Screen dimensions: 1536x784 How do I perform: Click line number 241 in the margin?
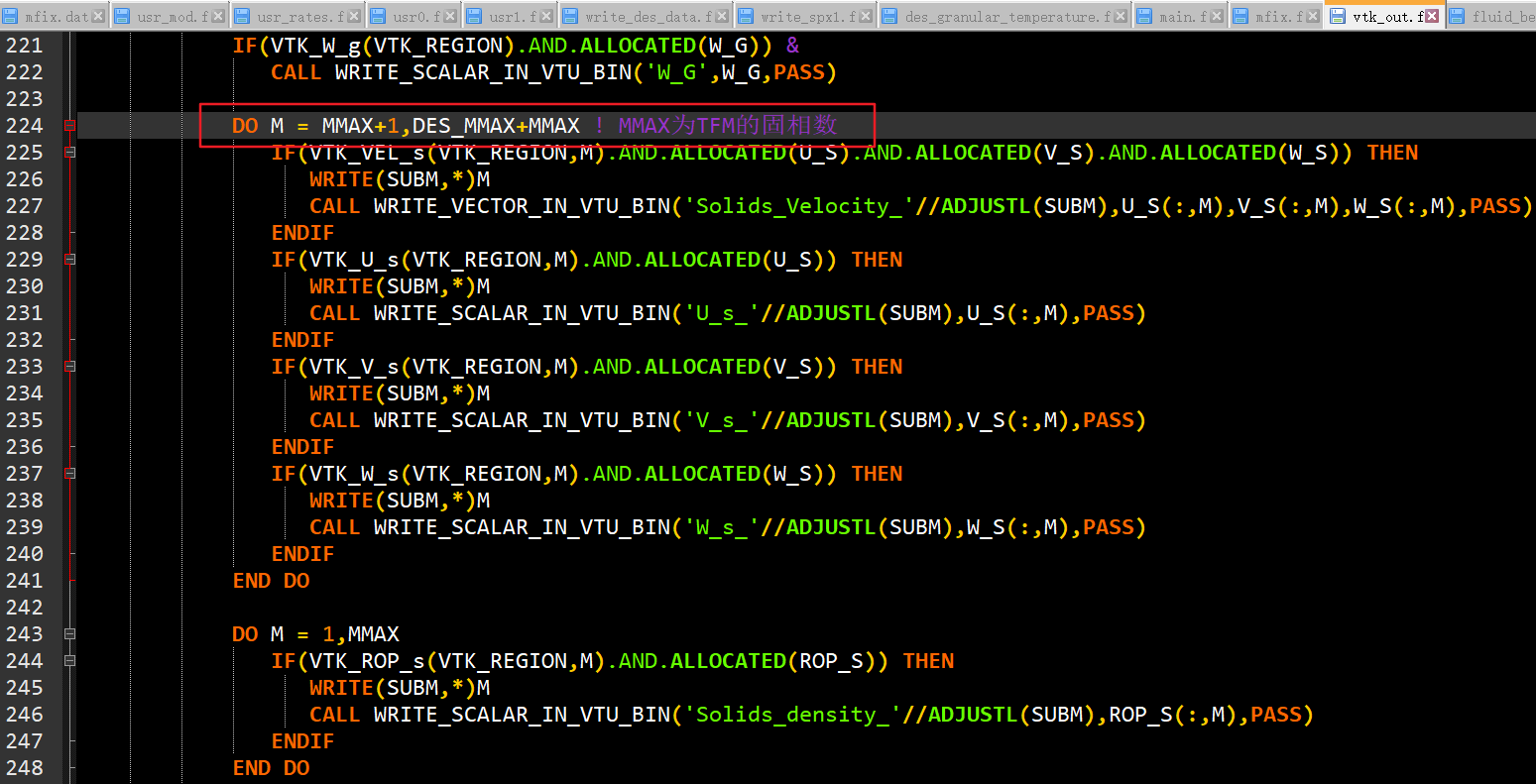[25, 581]
